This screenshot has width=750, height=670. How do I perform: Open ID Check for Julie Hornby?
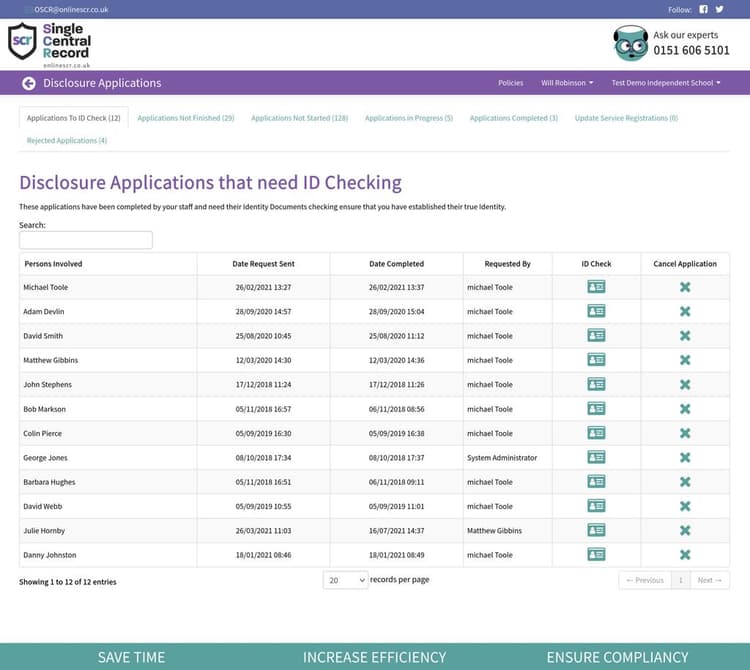pyautogui.click(x=596, y=531)
